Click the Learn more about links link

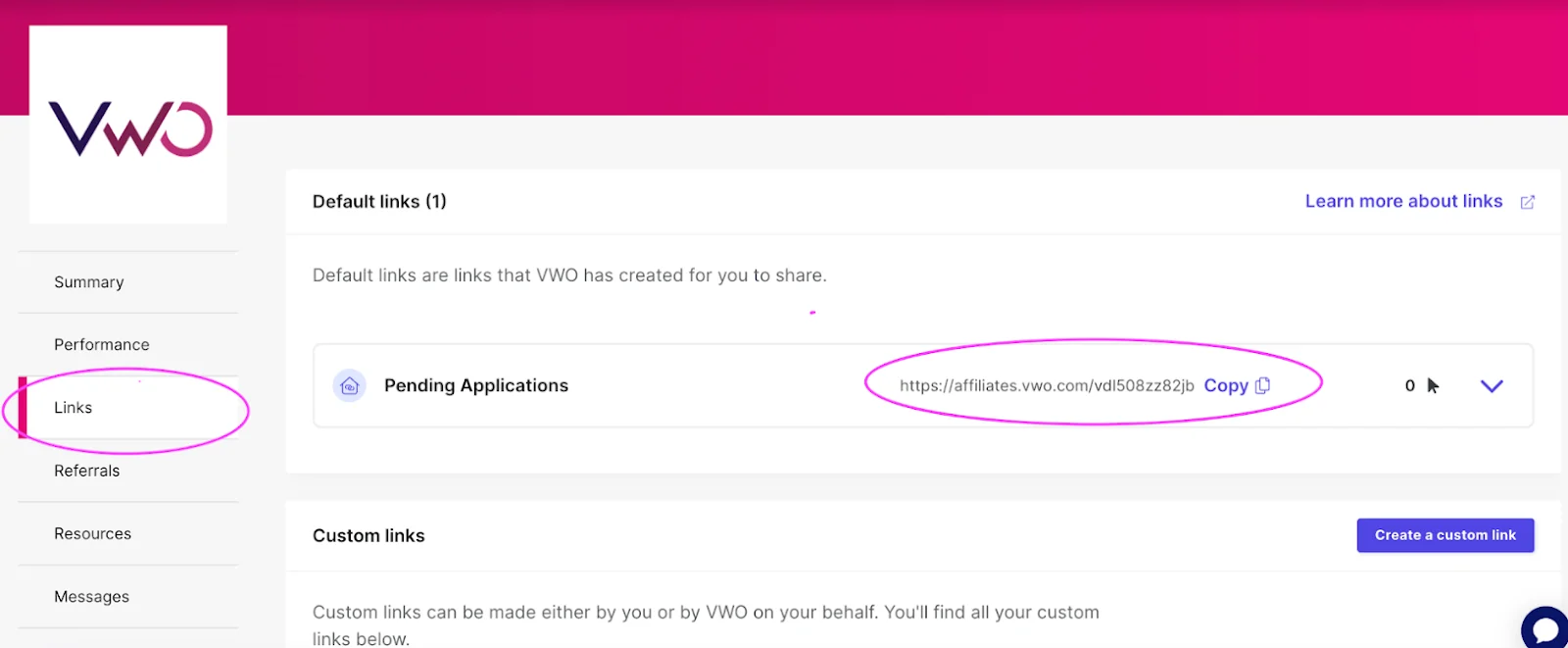pos(1403,201)
